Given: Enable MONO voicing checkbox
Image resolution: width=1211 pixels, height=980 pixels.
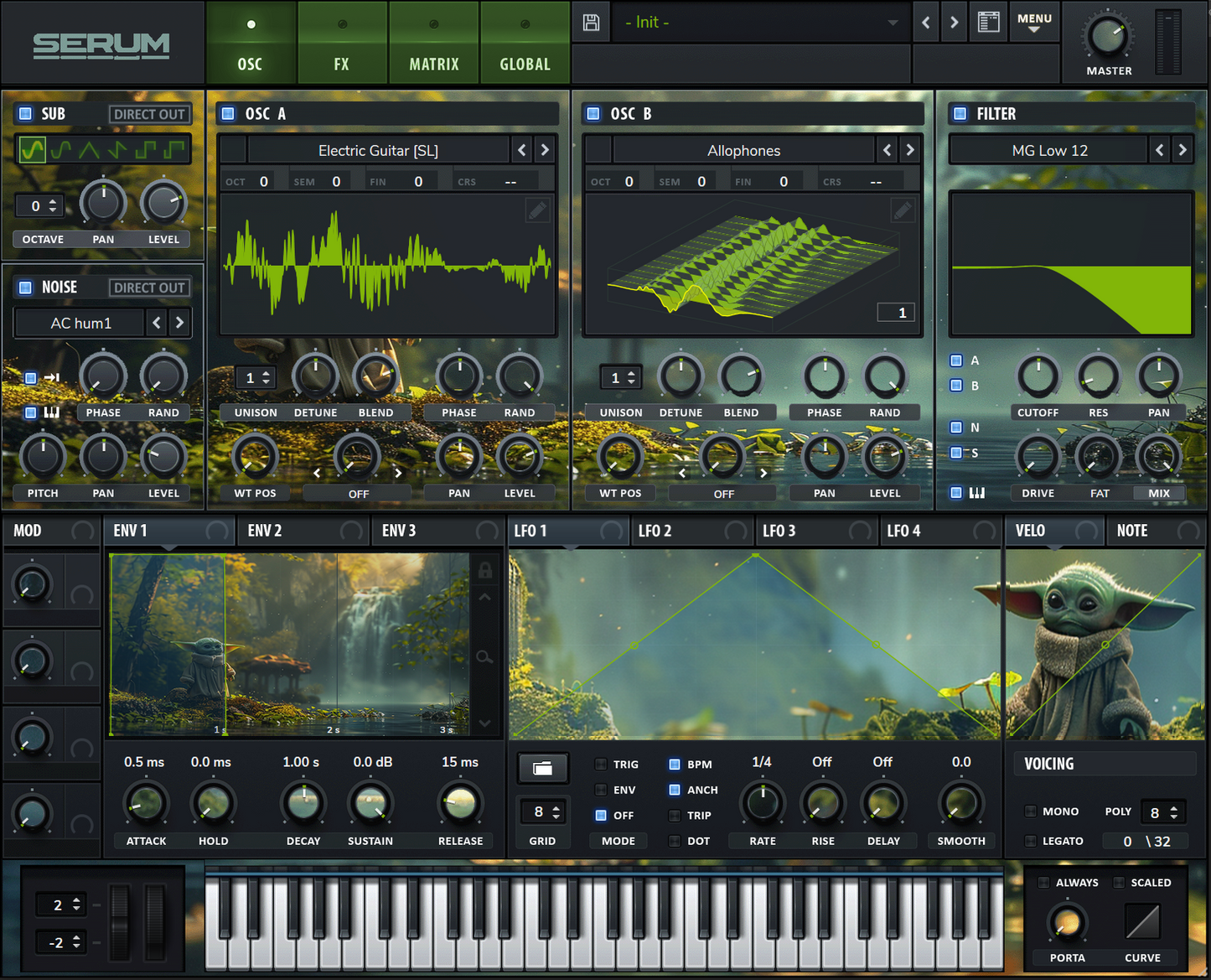Looking at the screenshot, I should tap(1031, 811).
